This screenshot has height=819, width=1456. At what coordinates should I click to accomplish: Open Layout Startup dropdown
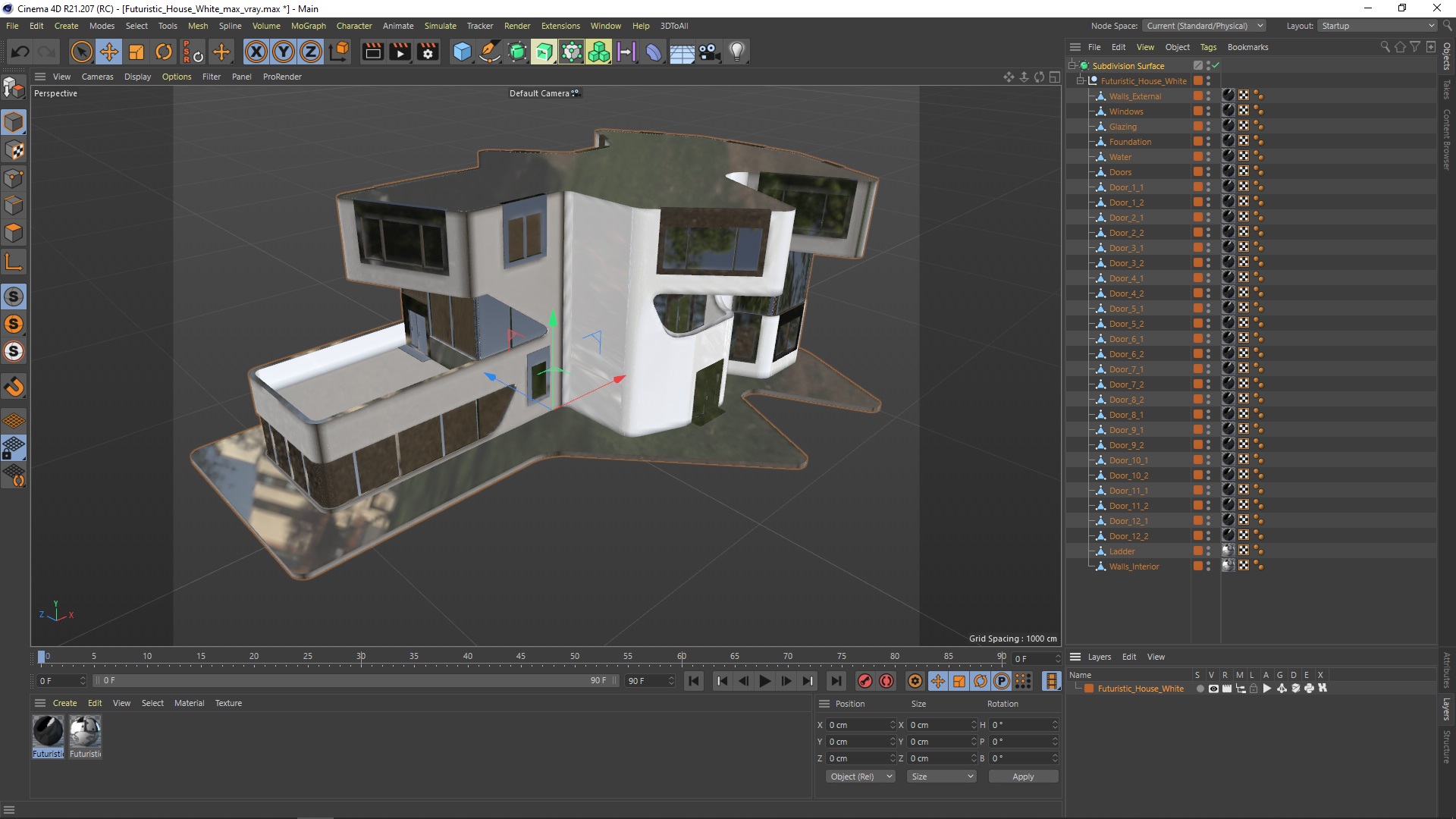pyautogui.click(x=1377, y=26)
